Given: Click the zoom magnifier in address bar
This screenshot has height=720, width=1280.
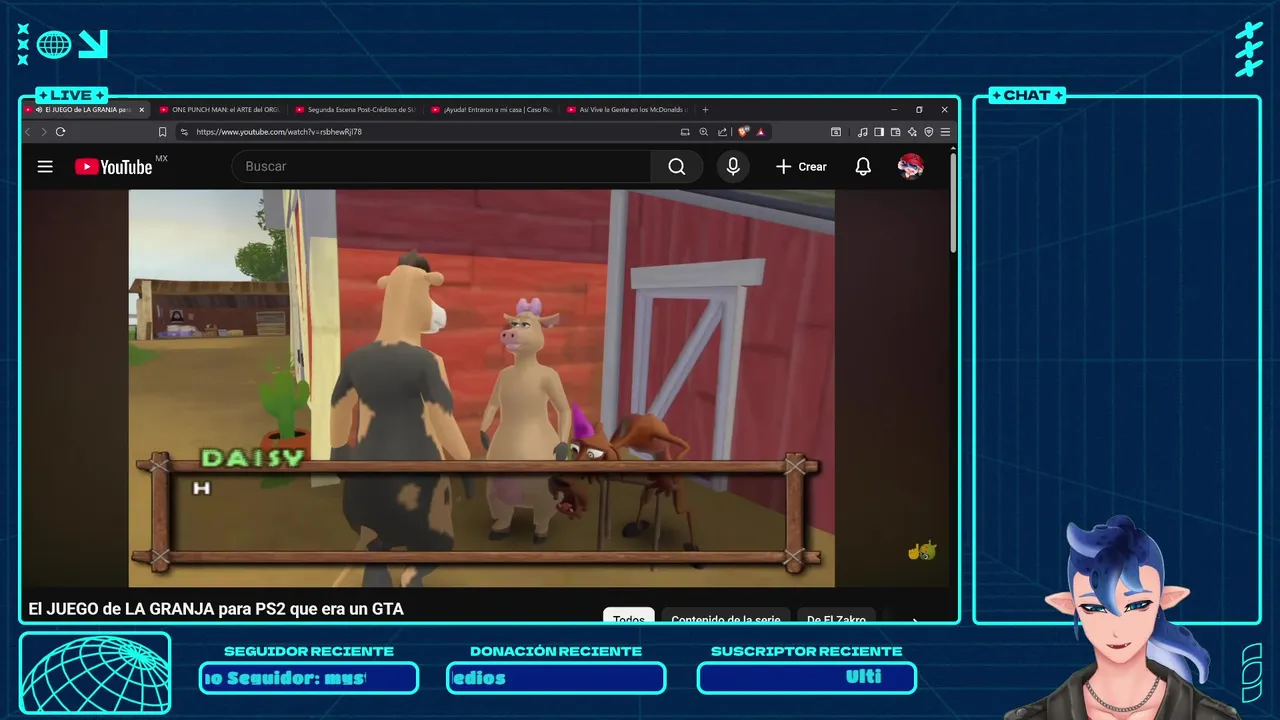Looking at the screenshot, I should [703, 132].
